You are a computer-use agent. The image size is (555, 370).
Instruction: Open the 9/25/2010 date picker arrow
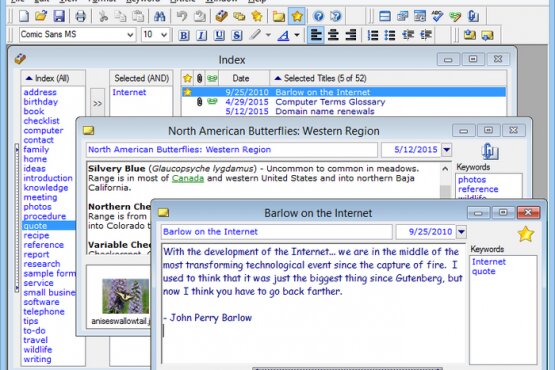pos(461,232)
